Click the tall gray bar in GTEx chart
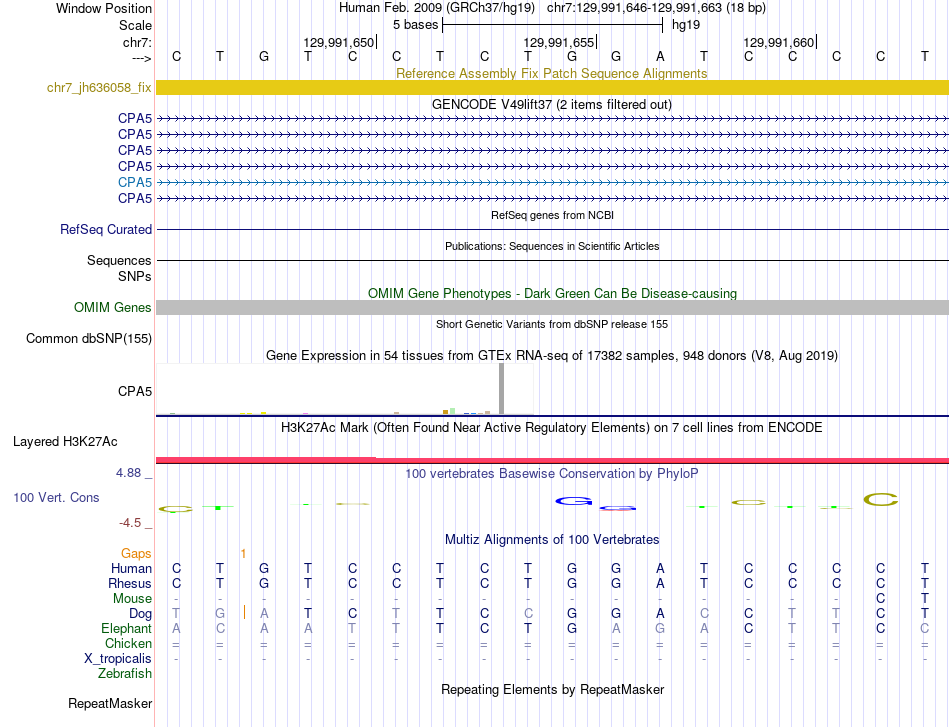The width and height of the screenshot is (950, 727). 501,389
